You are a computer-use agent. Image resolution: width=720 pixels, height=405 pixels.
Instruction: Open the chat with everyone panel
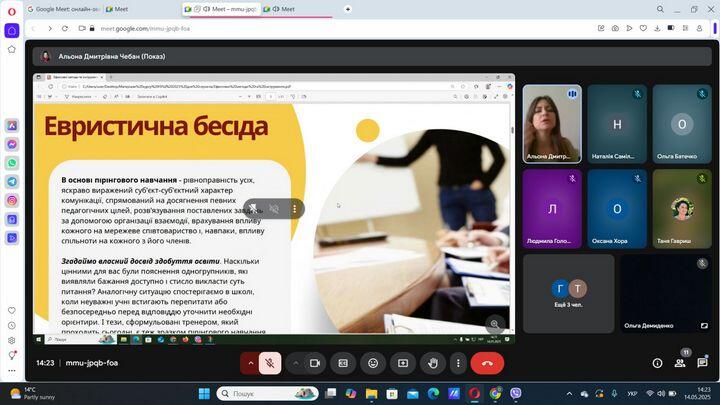tap(702, 363)
